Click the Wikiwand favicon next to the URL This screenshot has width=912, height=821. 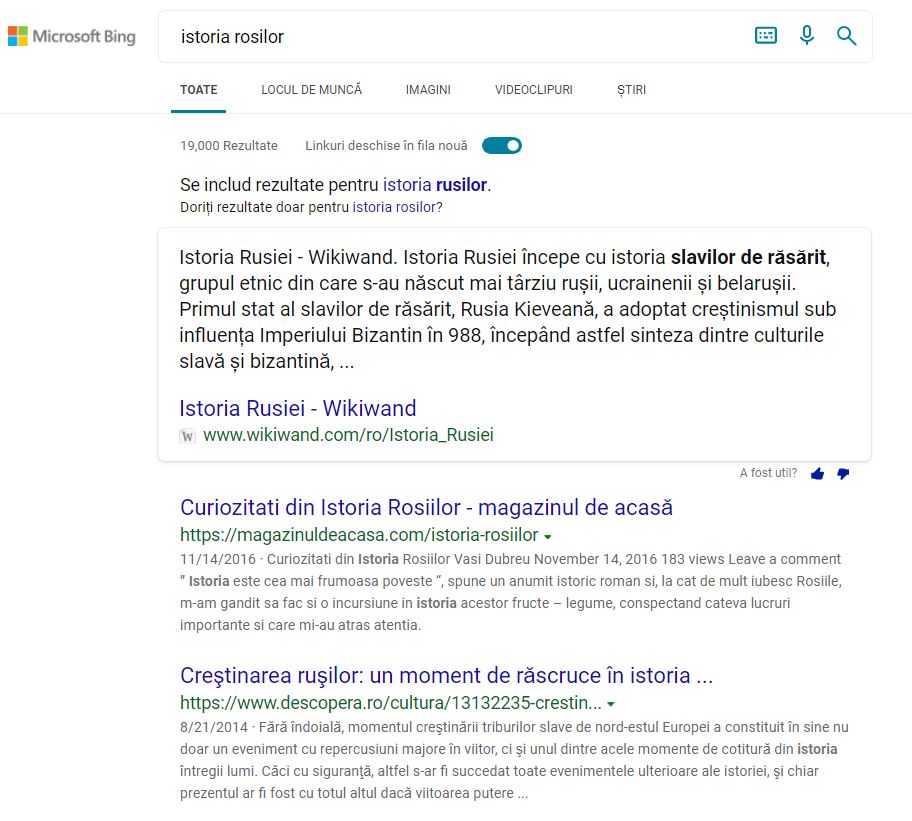tap(187, 435)
